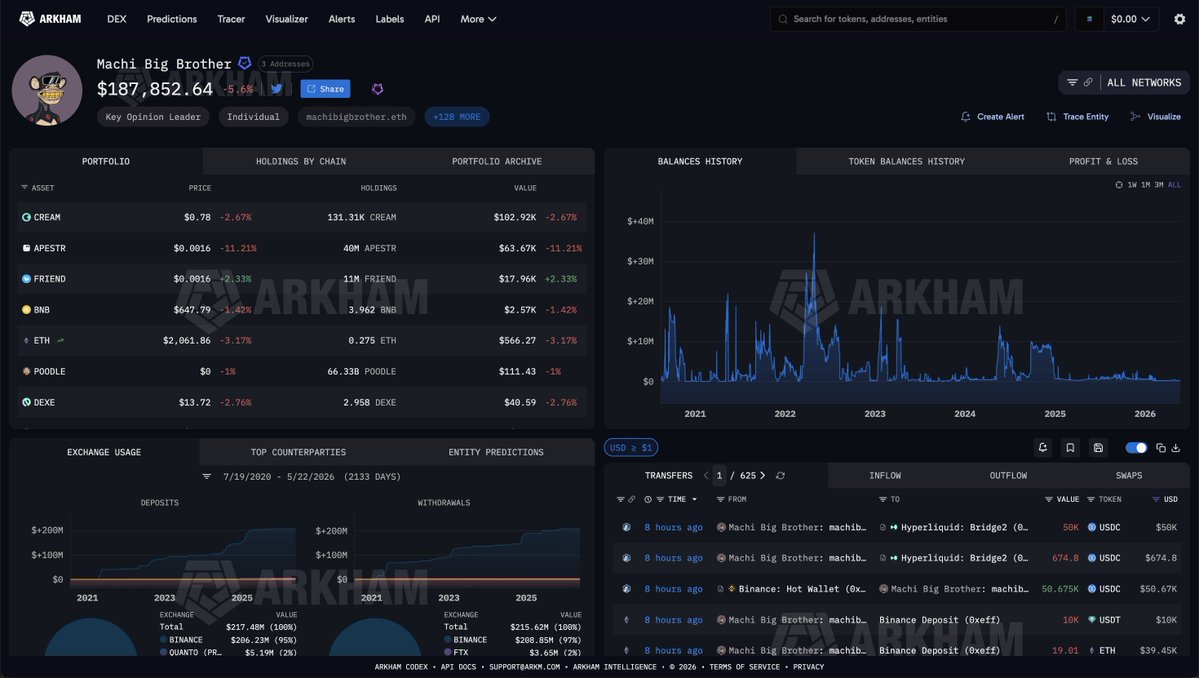Click the CREAM token icon

point(26,217)
